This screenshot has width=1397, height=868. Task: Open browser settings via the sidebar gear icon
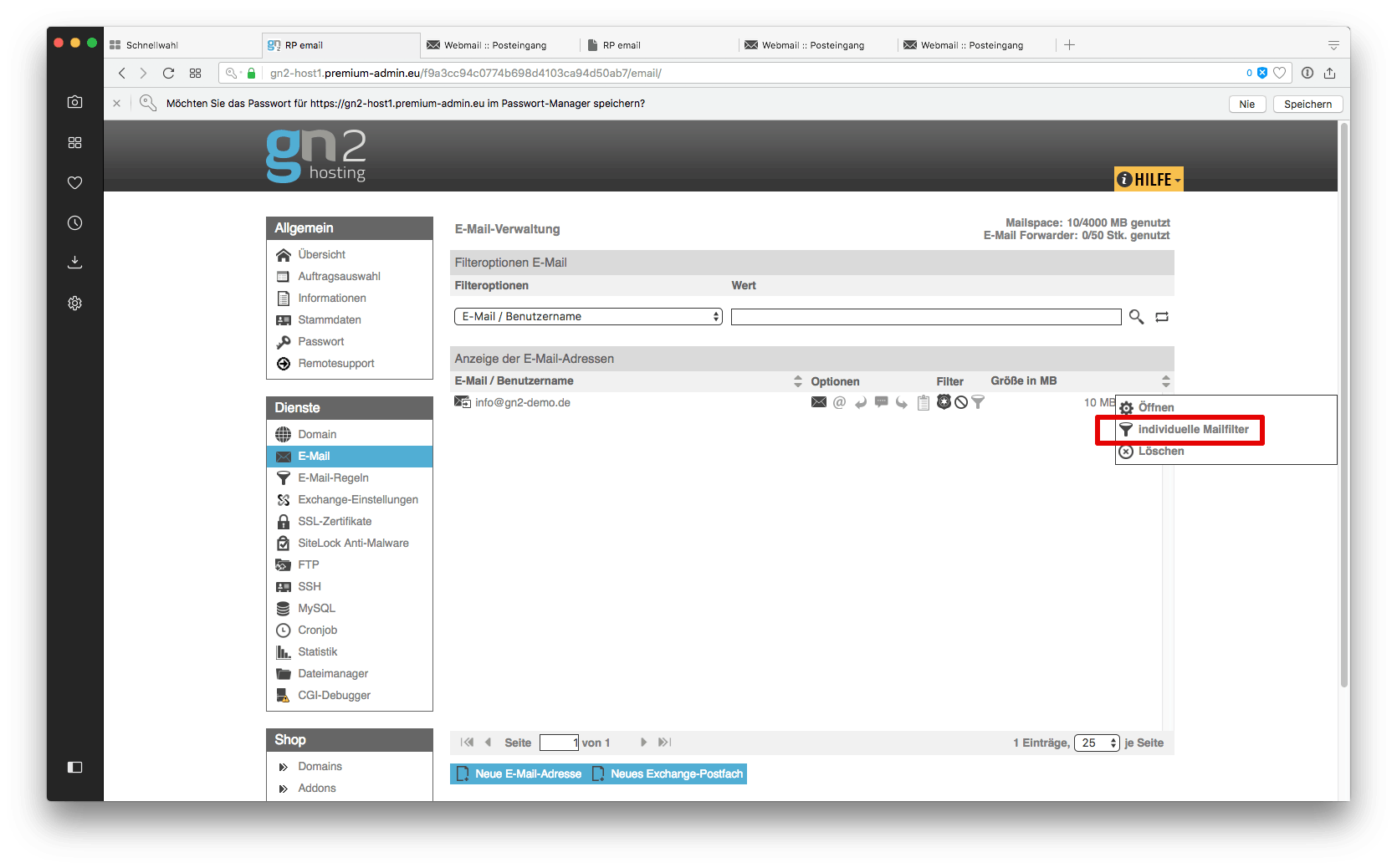pos(74,303)
